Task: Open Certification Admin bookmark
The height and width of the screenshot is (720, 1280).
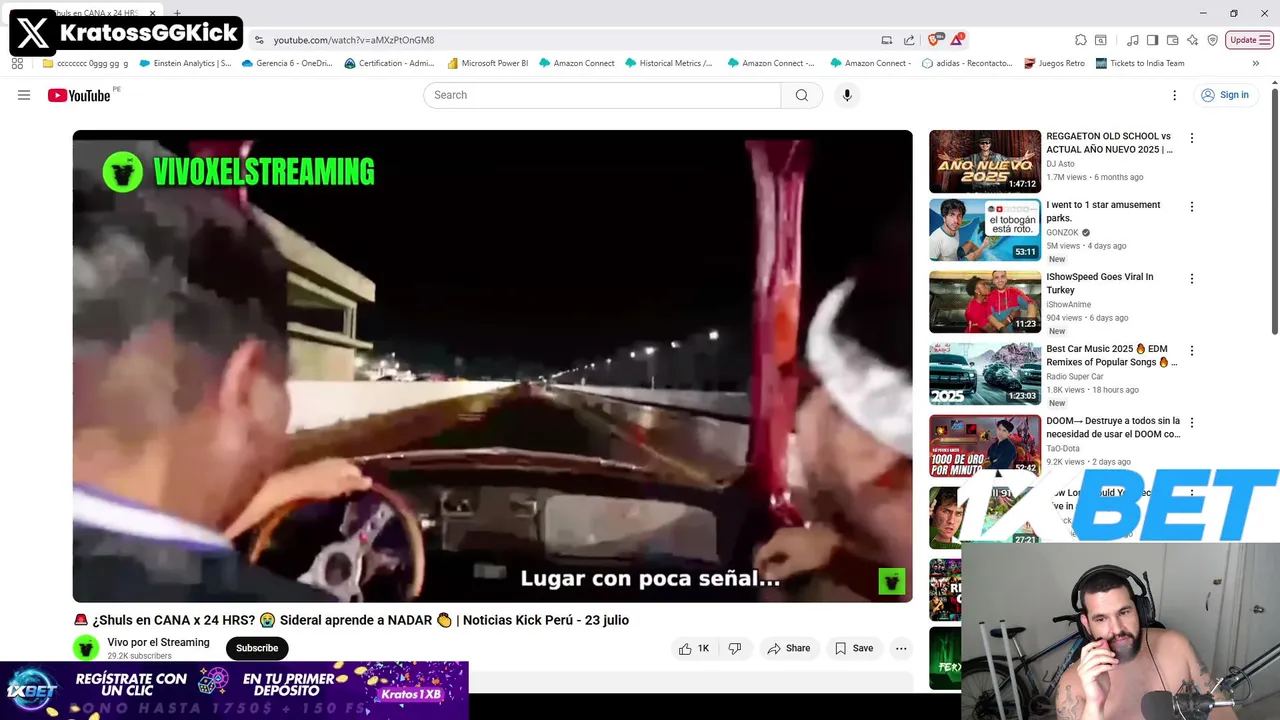Action: coord(389,63)
